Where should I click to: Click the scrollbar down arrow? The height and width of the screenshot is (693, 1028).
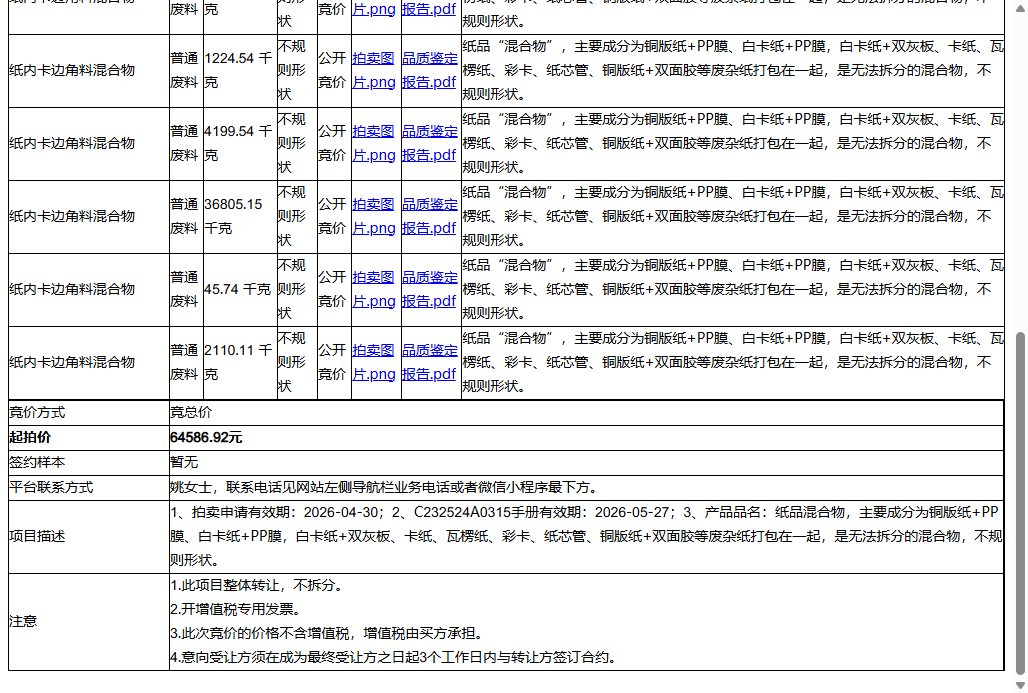(x=1019, y=685)
